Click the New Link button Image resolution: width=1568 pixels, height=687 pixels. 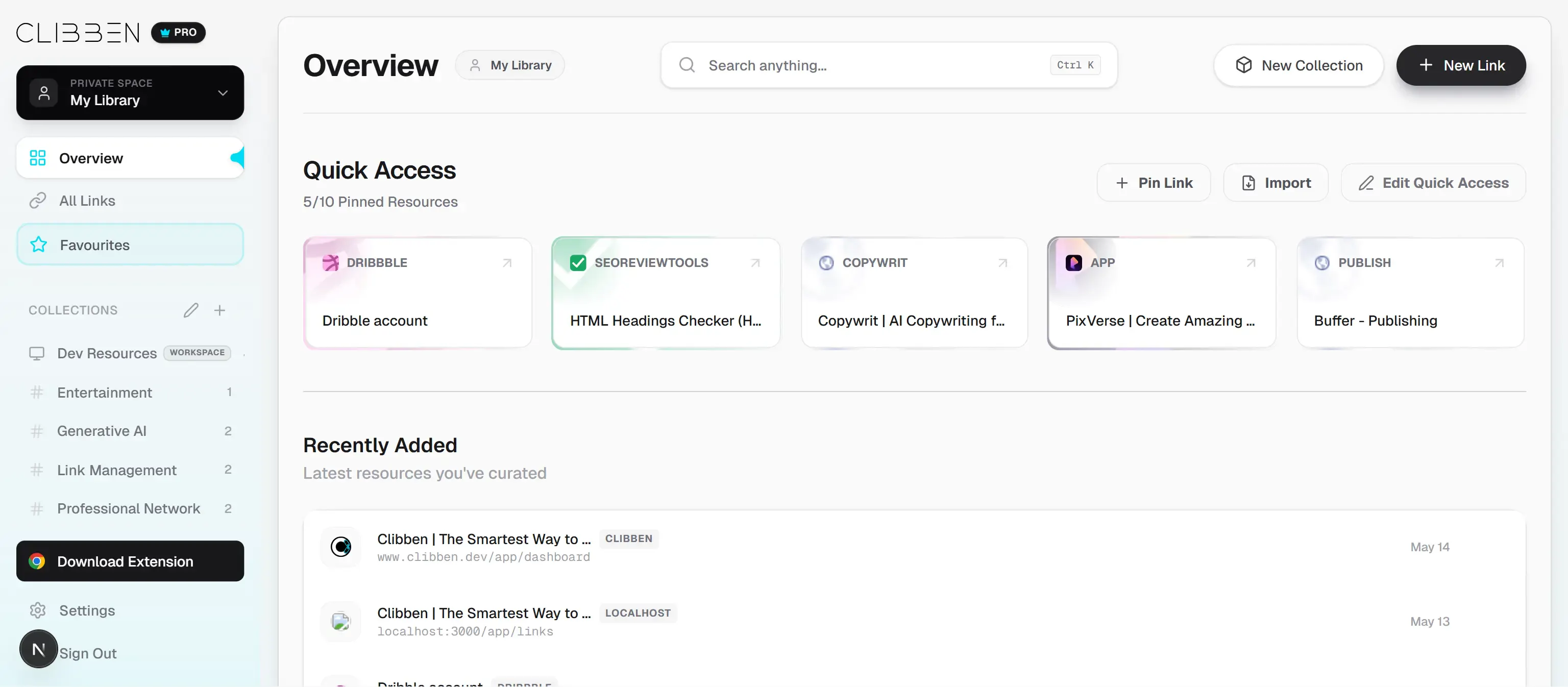pos(1461,65)
